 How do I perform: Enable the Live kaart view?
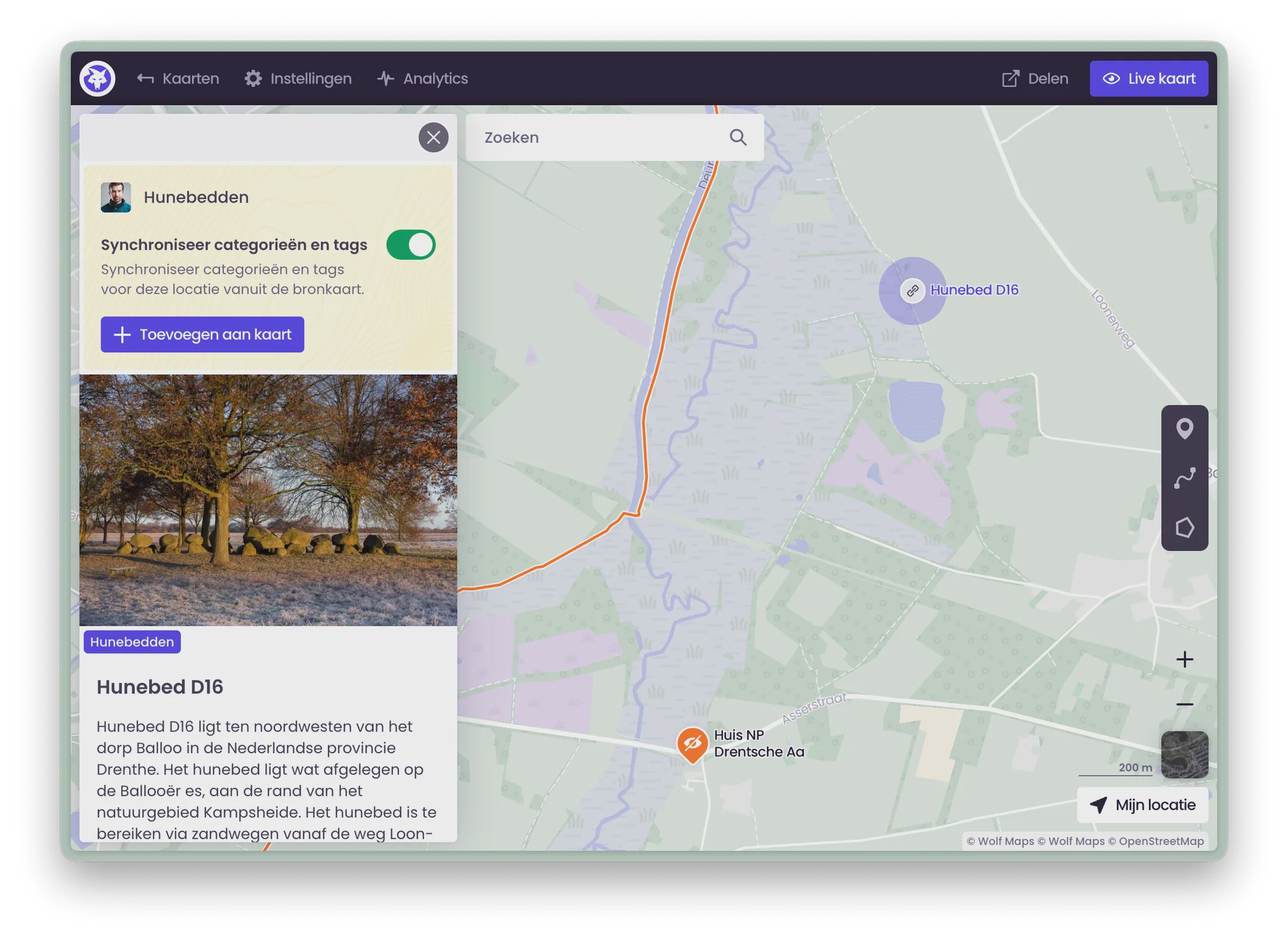coord(1148,78)
